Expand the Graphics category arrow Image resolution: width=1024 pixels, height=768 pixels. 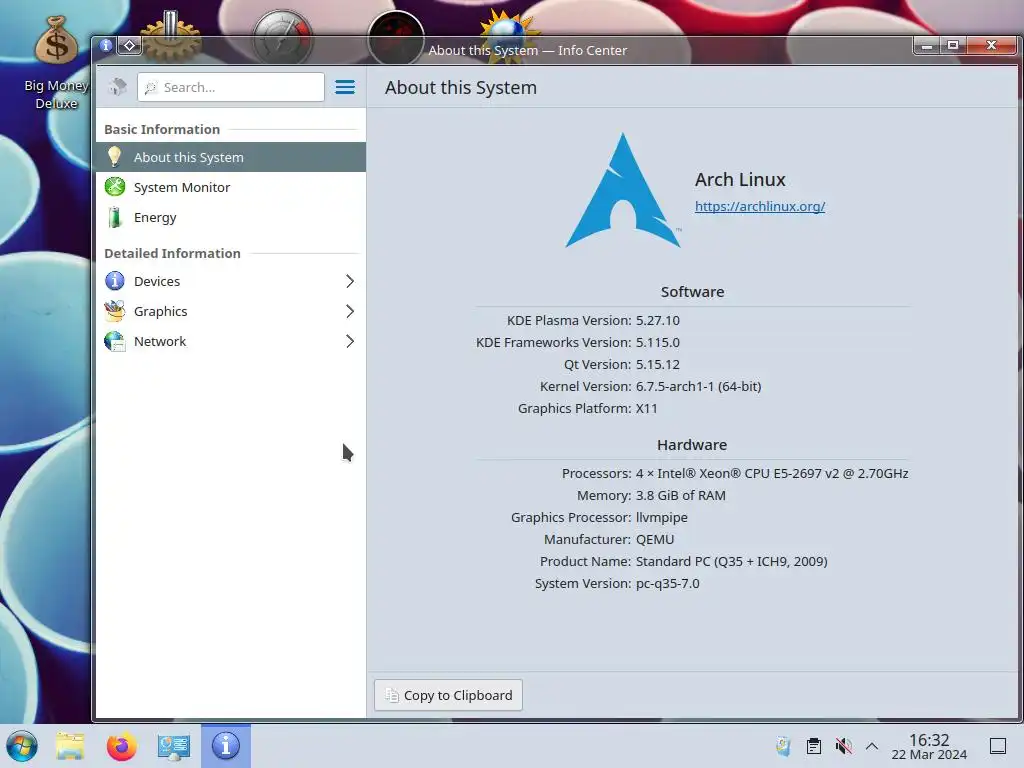coord(349,312)
